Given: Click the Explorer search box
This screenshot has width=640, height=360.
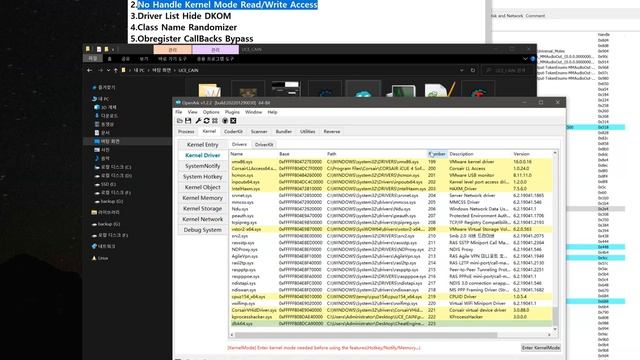Looking at the screenshot, I should [x=507, y=70].
